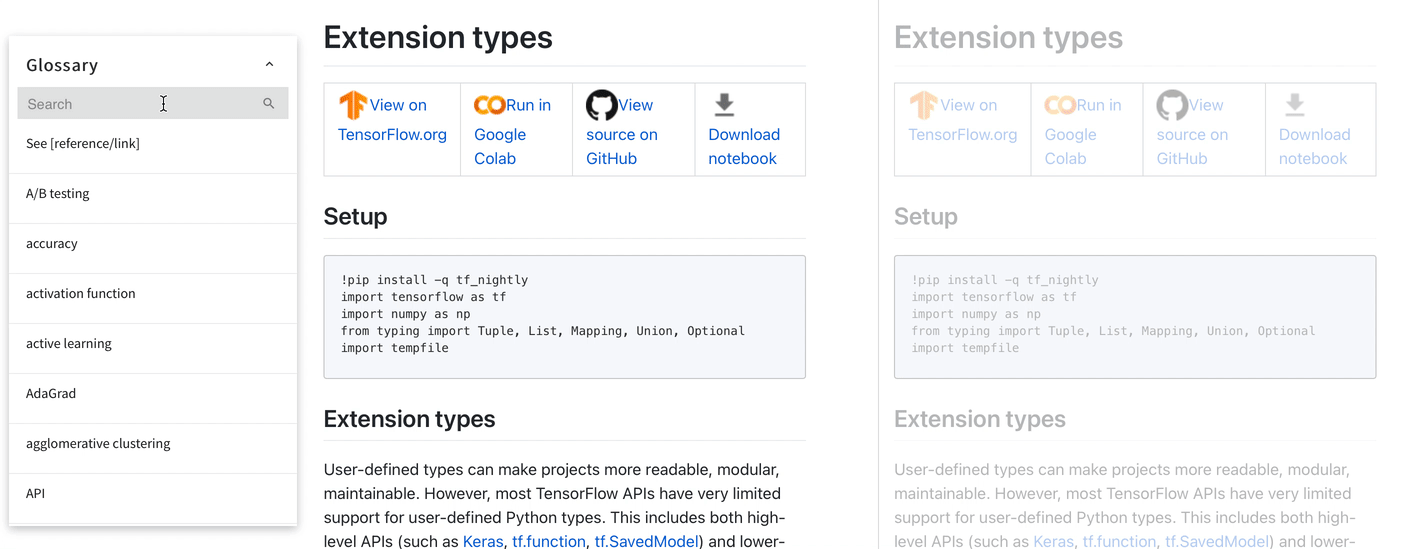Click the Google Colab logo in left page
The image size is (1413, 549).
point(489,105)
